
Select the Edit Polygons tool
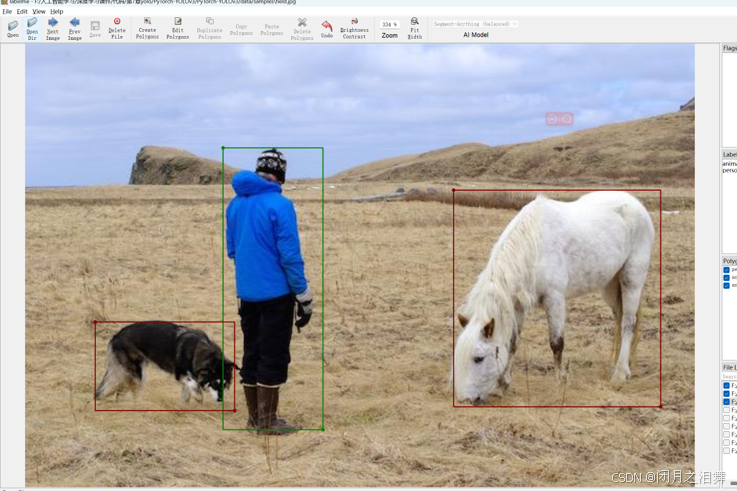coord(178,28)
